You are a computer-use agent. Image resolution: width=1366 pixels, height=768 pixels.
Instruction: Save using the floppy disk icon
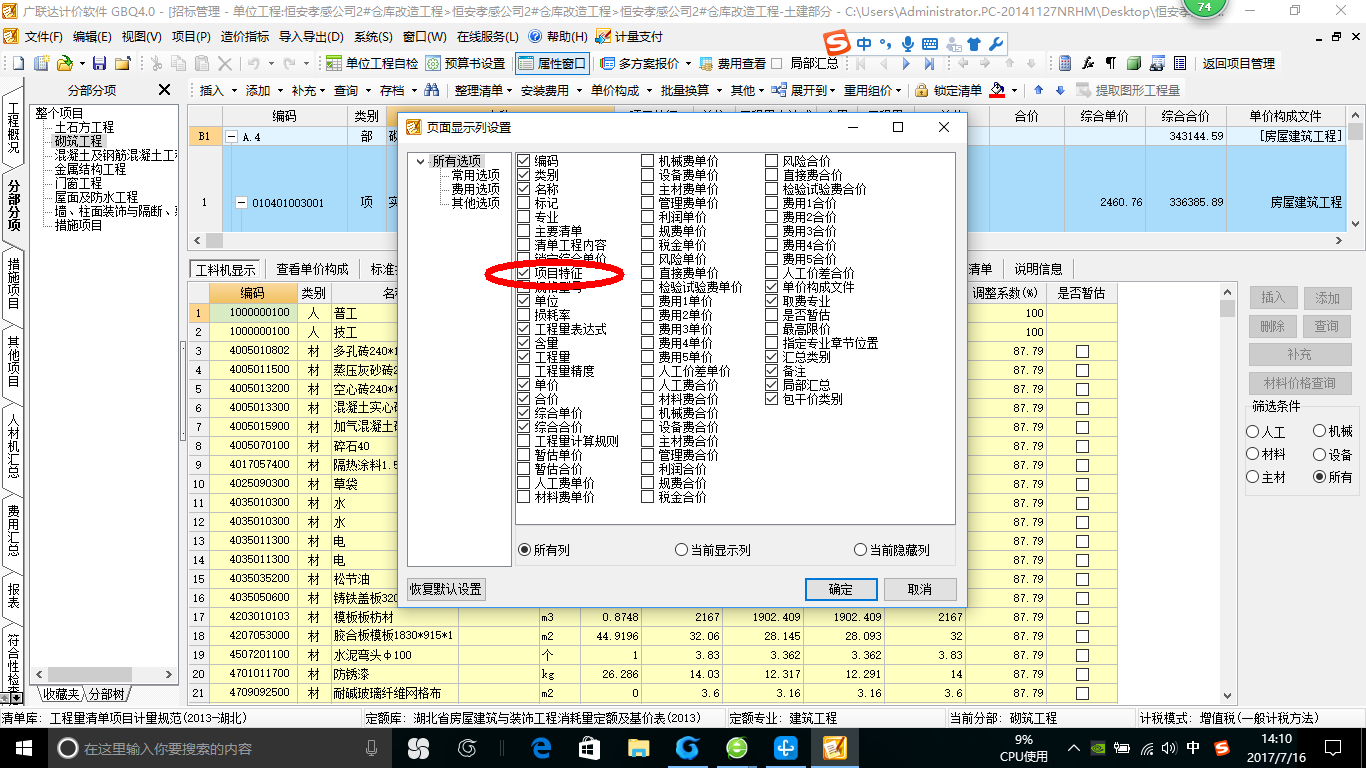coord(101,63)
